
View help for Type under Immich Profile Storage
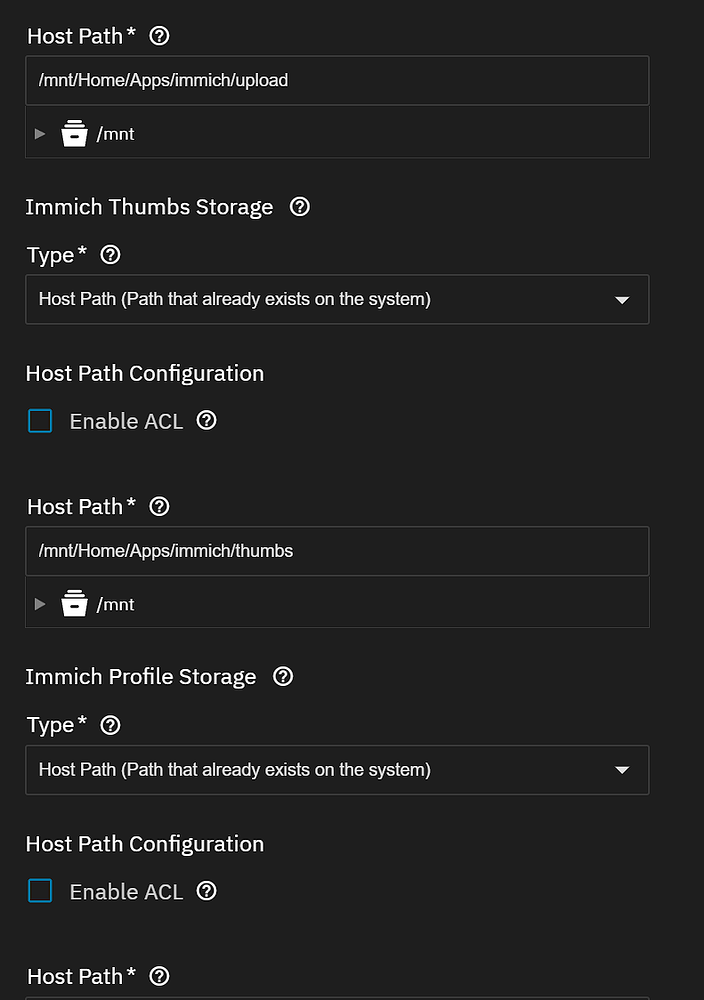coord(110,724)
